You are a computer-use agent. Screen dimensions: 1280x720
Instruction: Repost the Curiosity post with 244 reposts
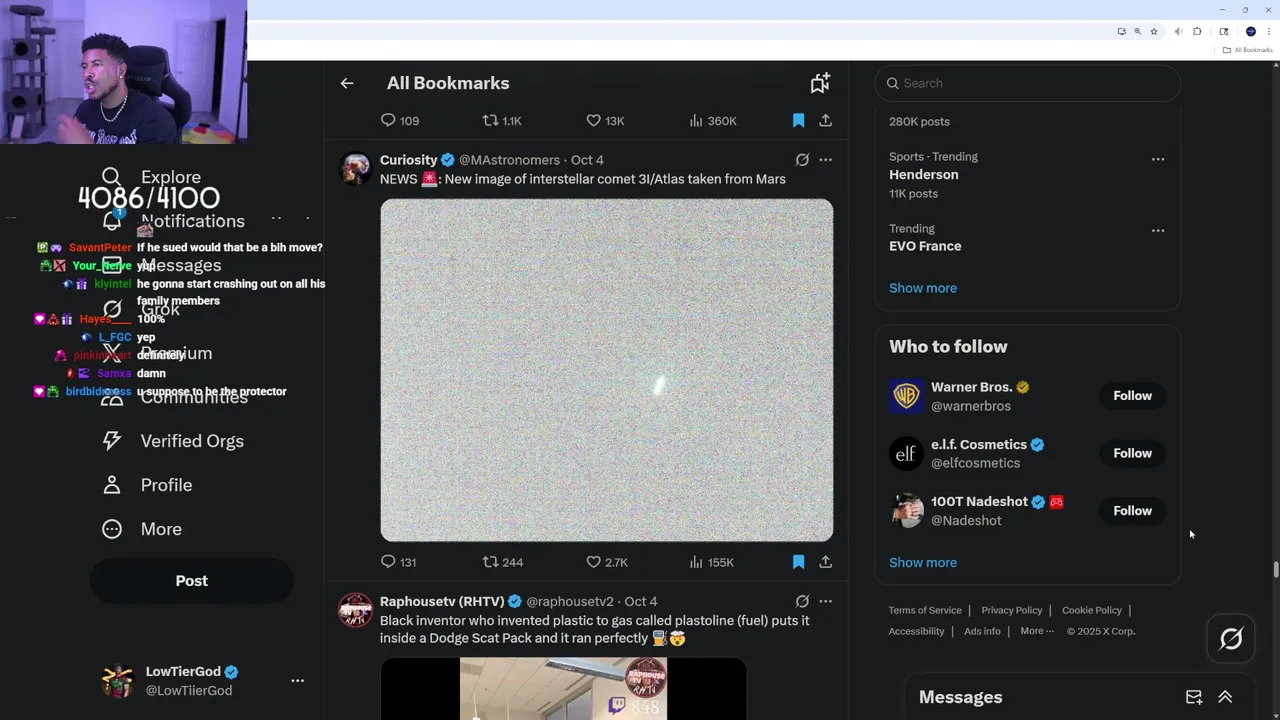tap(490, 562)
